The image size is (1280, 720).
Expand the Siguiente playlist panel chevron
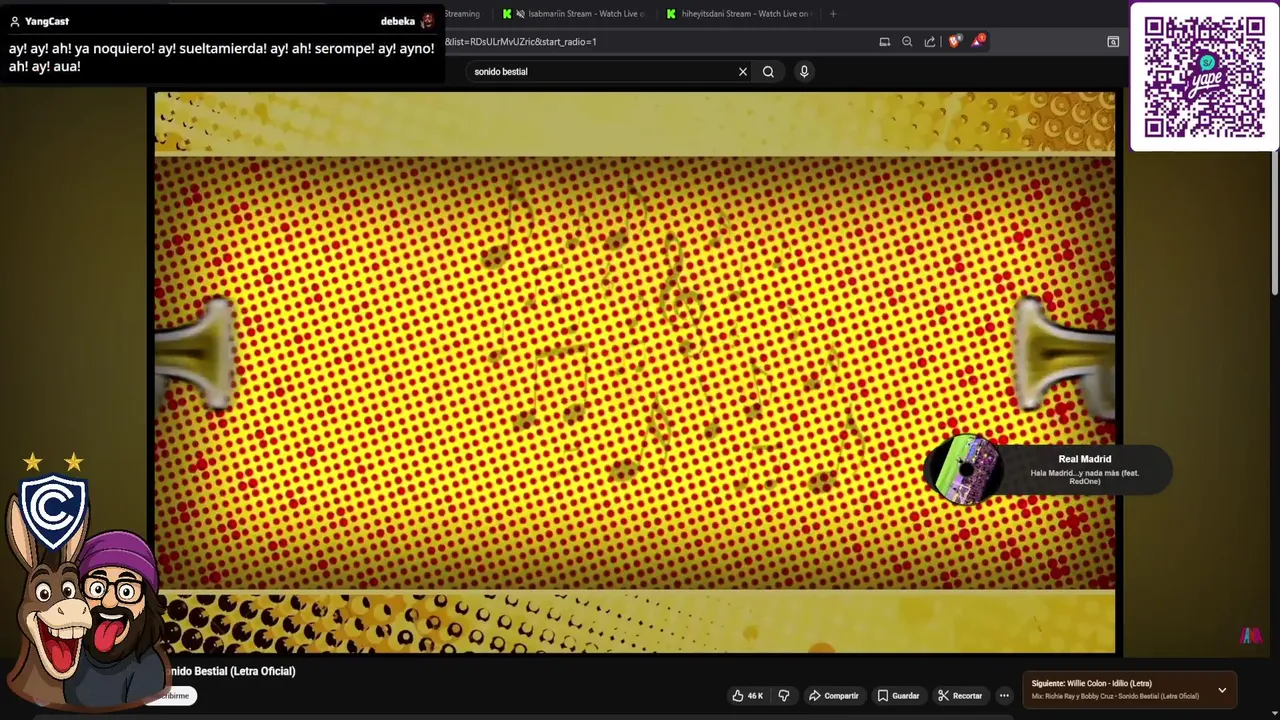coord(1222,690)
